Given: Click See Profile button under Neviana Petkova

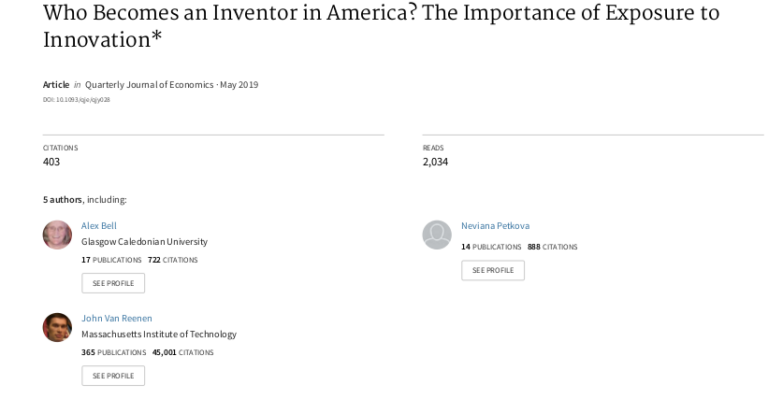Looking at the screenshot, I should pos(493,270).
